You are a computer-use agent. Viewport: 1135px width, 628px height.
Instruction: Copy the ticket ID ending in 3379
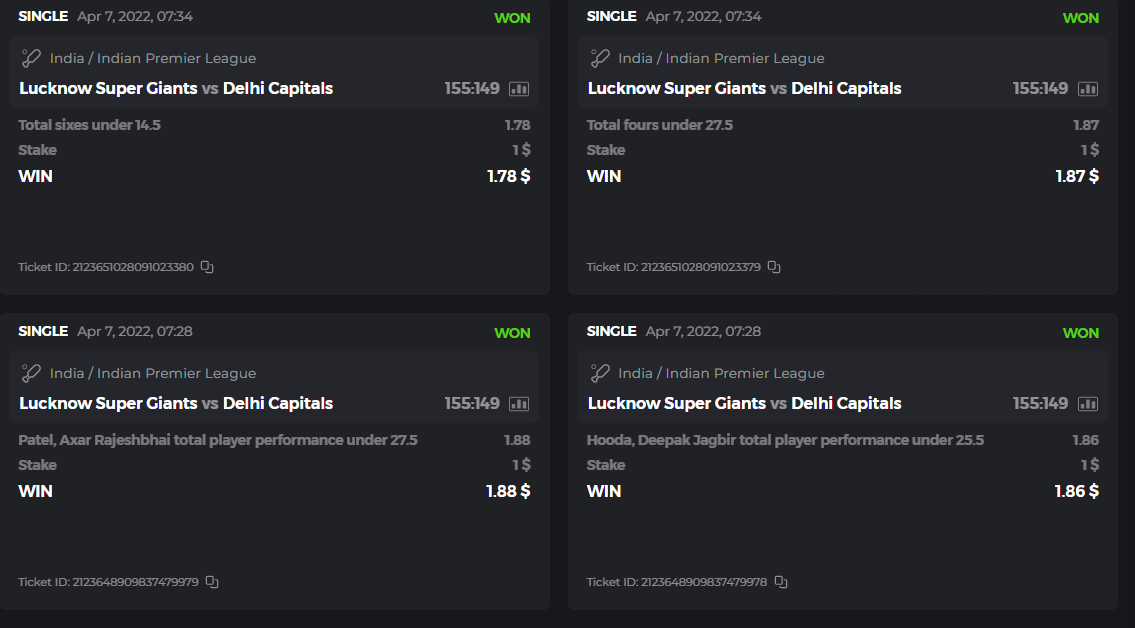774,267
